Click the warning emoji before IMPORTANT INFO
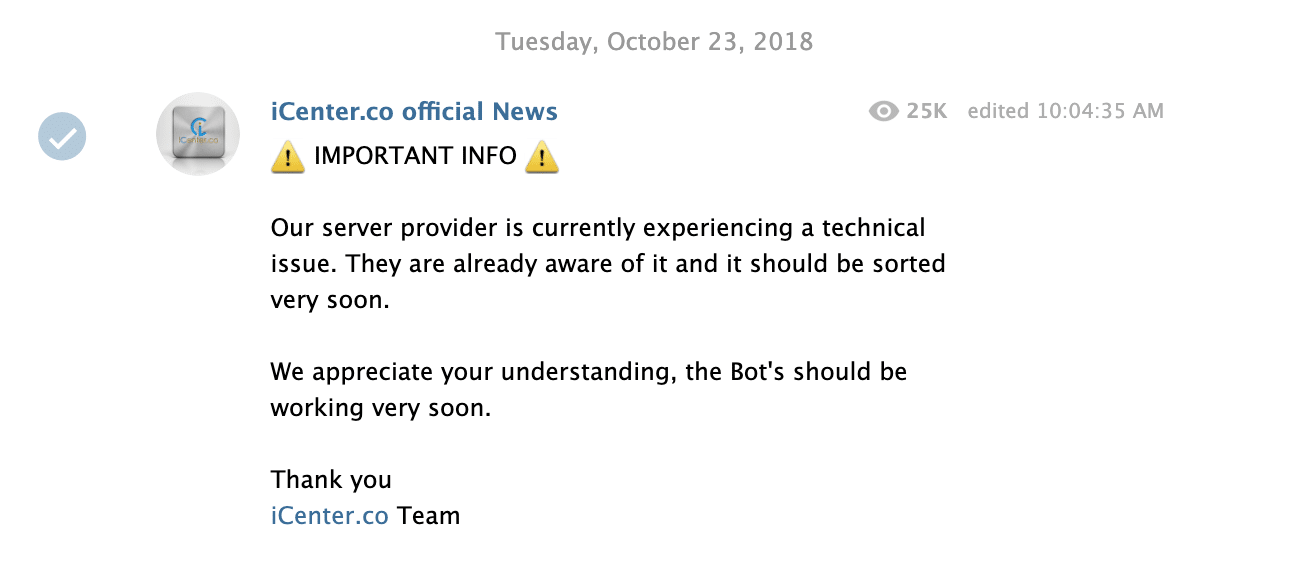Screen dimensions: 1290x568 [288, 156]
